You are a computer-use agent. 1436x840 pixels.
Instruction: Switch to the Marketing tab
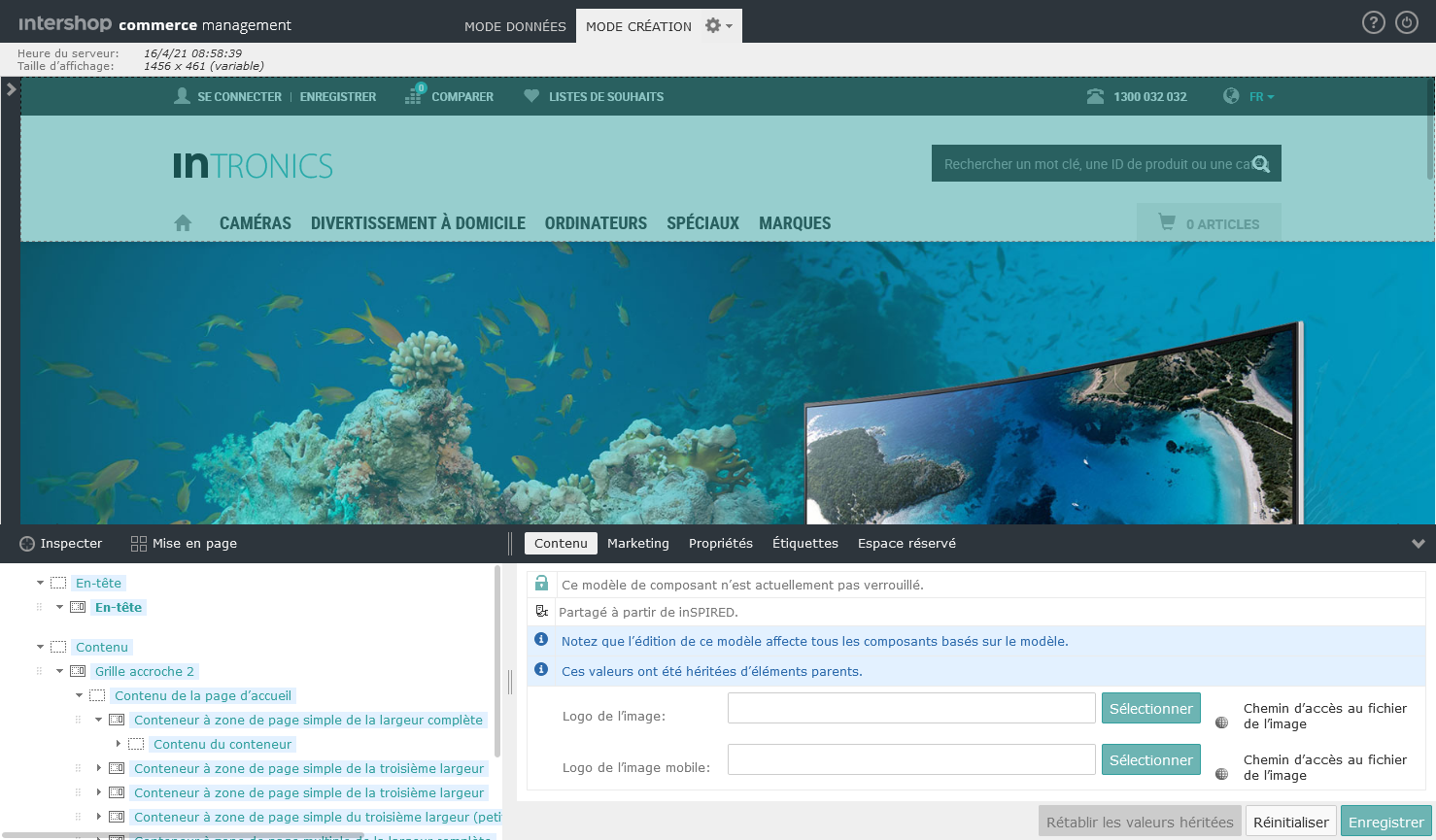point(637,544)
